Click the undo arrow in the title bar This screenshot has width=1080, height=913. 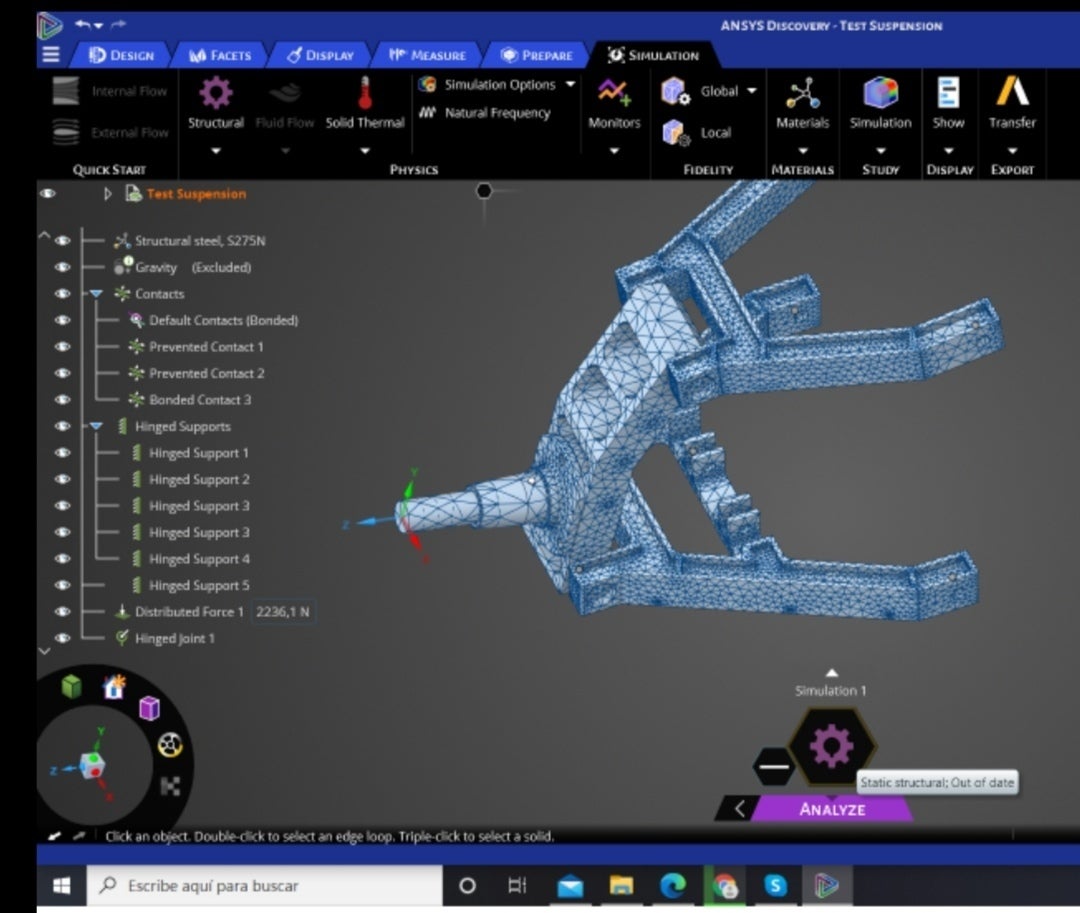pyautogui.click(x=83, y=25)
